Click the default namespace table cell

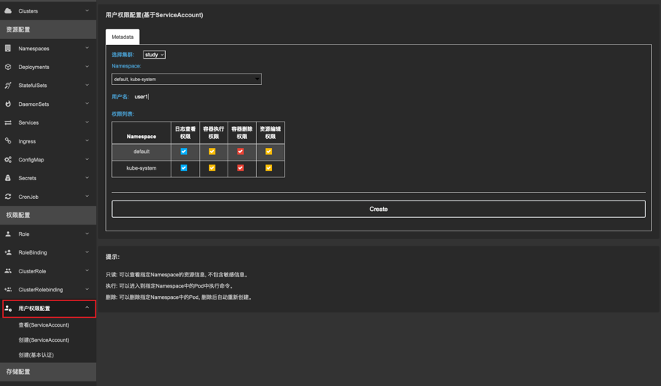click(x=142, y=152)
